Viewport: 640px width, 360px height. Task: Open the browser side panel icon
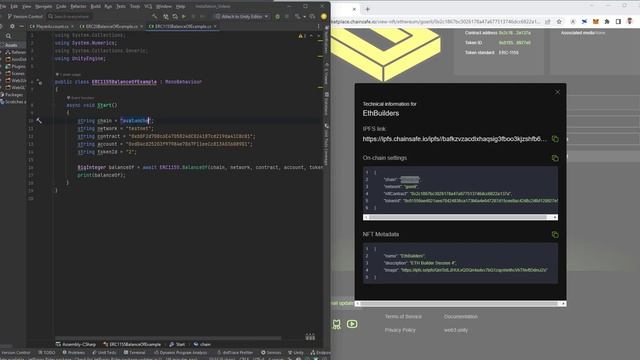click(618, 21)
